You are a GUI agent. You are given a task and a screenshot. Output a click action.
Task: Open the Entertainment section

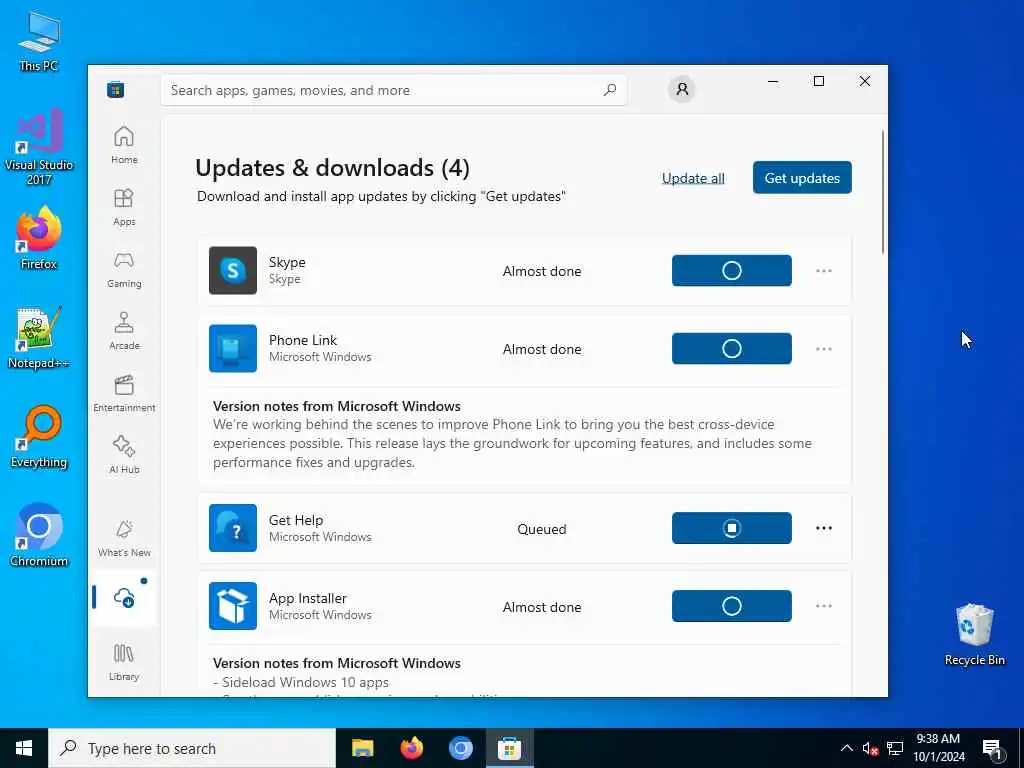[x=124, y=393]
